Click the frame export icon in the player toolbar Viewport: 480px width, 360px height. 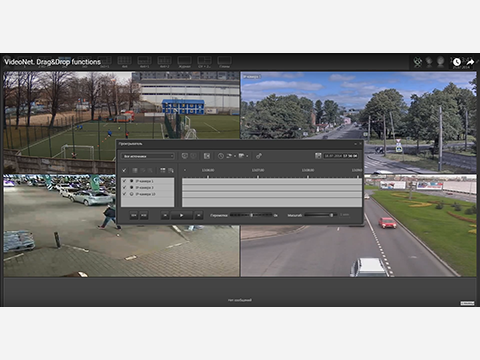pyautogui.click(x=207, y=156)
